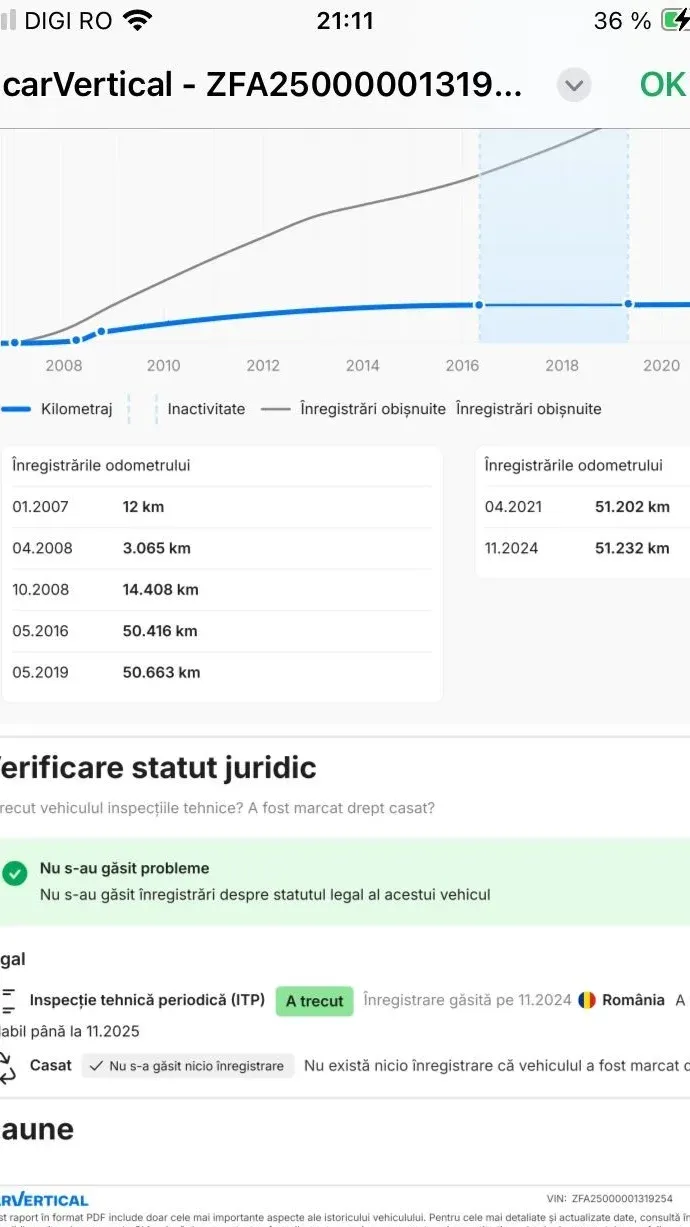Tap the 11.2024 odometer date
Viewport: 690px width, 1227px height.
click(x=512, y=548)
